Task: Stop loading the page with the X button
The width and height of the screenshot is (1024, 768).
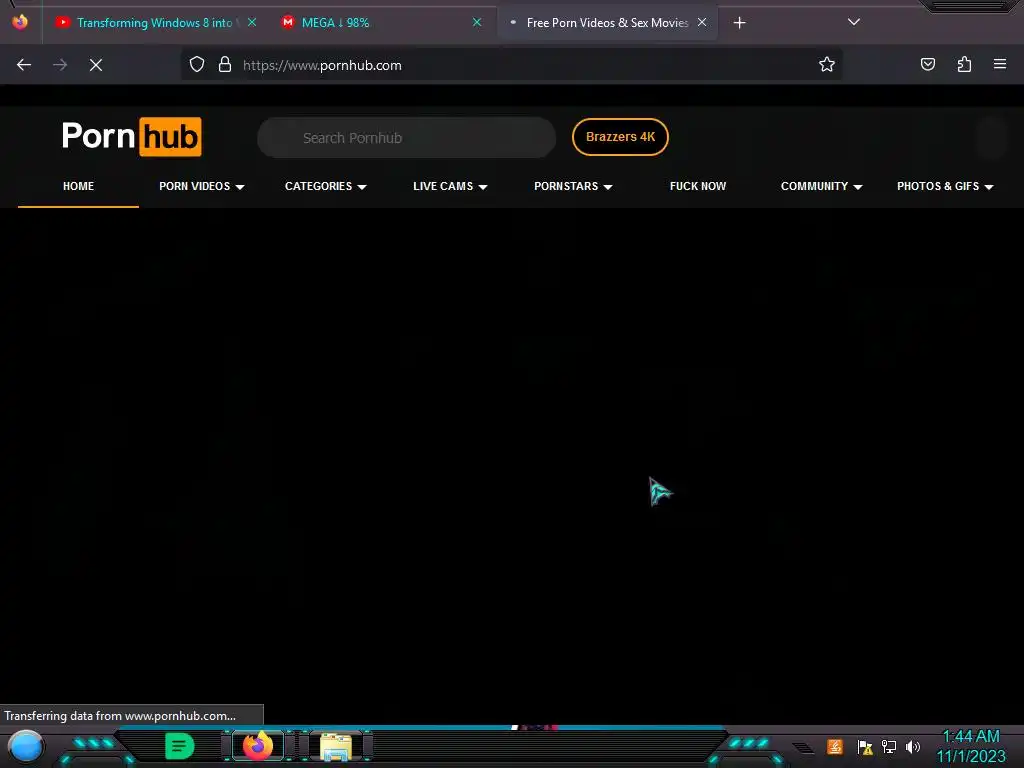Action: tap(96, 65)
